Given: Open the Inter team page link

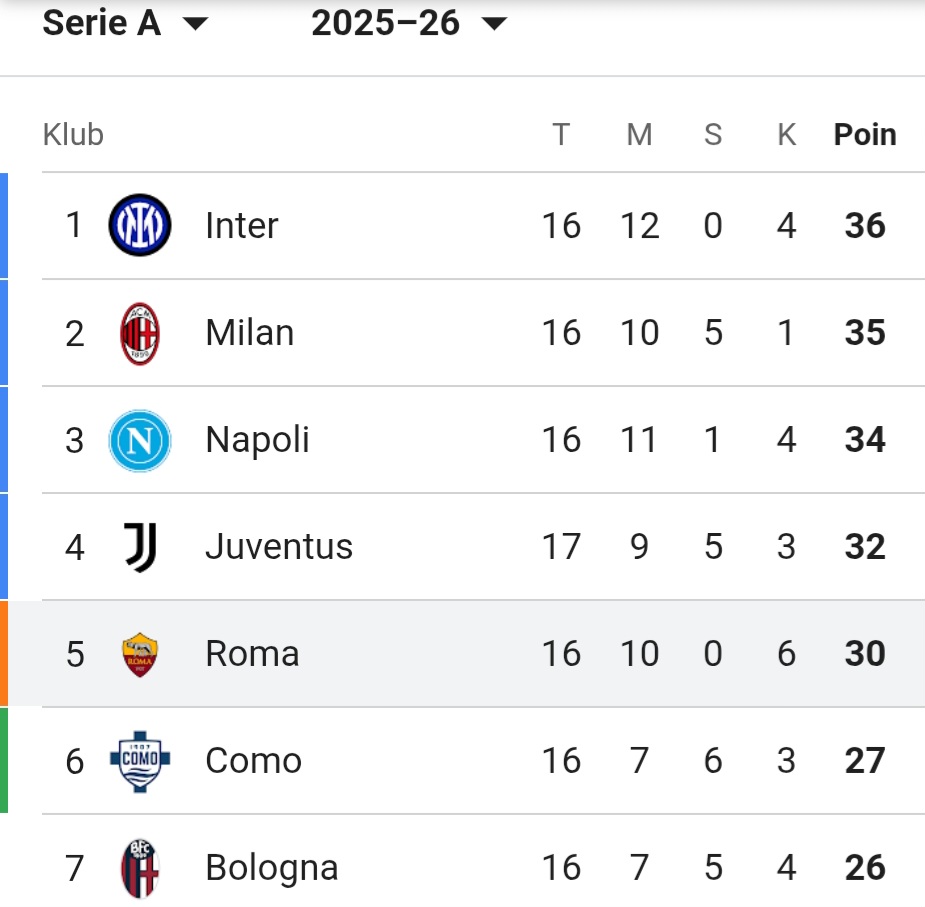Looking at the screenshot, I should (x=240, y=225).
